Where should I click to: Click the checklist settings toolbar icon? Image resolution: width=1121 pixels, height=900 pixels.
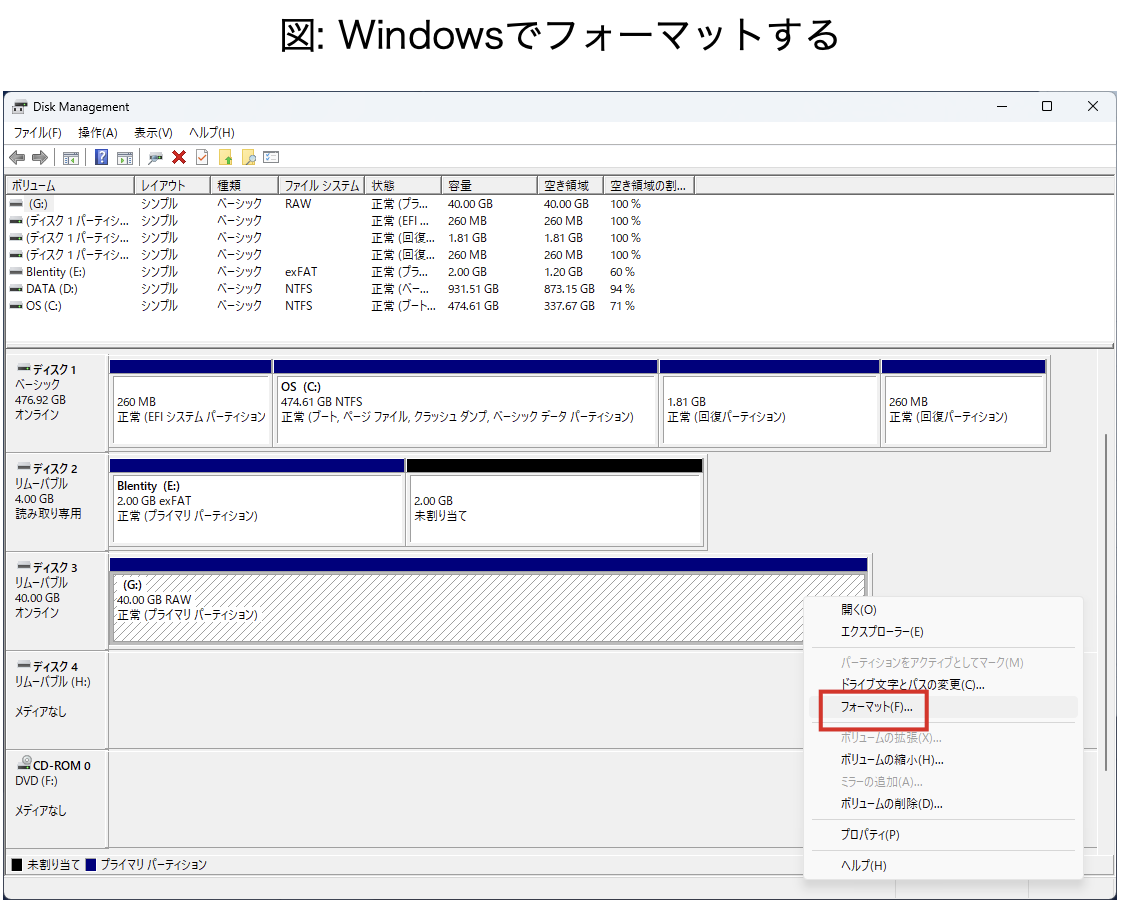point(271,157)
